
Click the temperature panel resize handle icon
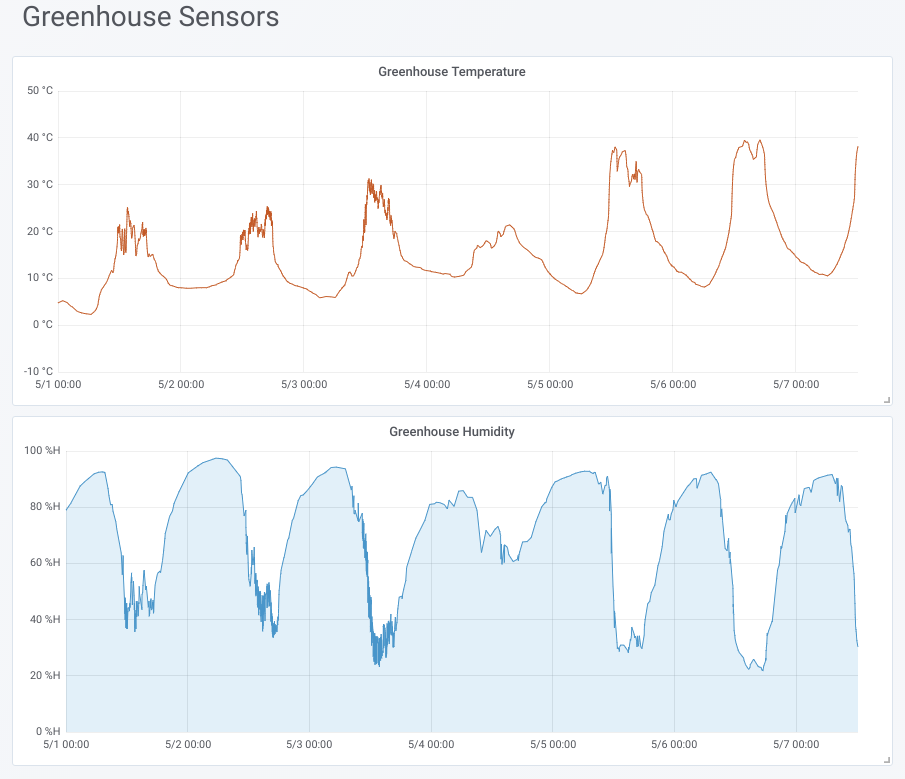(x=887, y=400)
